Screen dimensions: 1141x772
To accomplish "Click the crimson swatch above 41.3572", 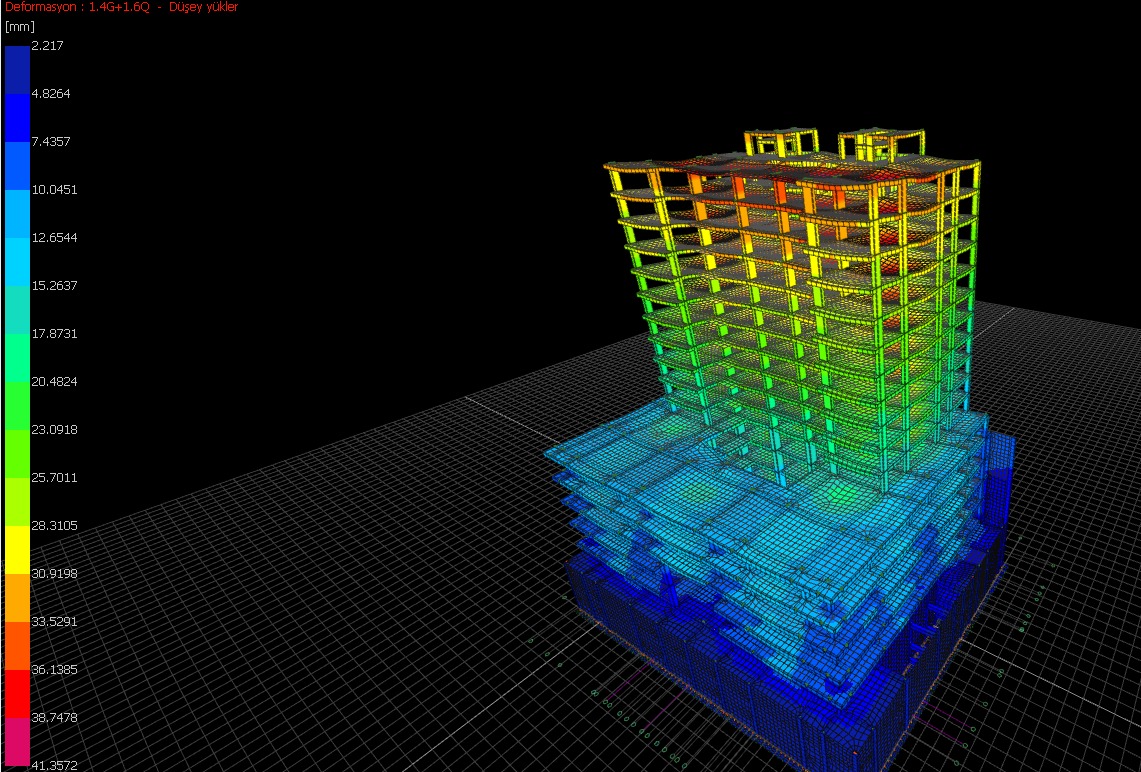I will [17, 741].
